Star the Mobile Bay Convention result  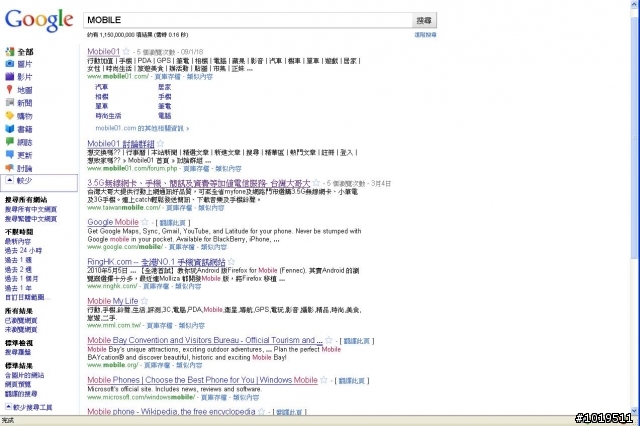point(329,340)
